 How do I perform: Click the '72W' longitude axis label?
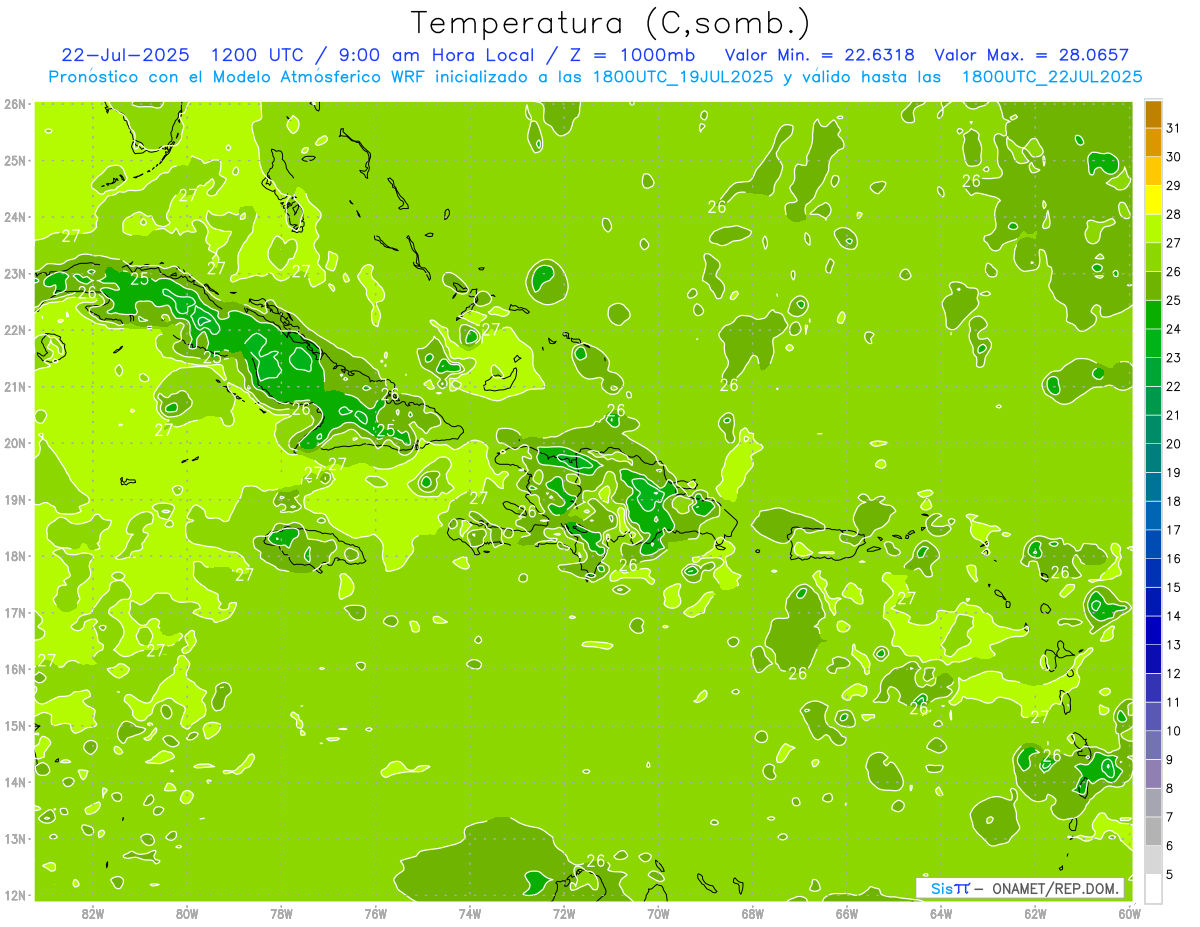tap(564, 912)
